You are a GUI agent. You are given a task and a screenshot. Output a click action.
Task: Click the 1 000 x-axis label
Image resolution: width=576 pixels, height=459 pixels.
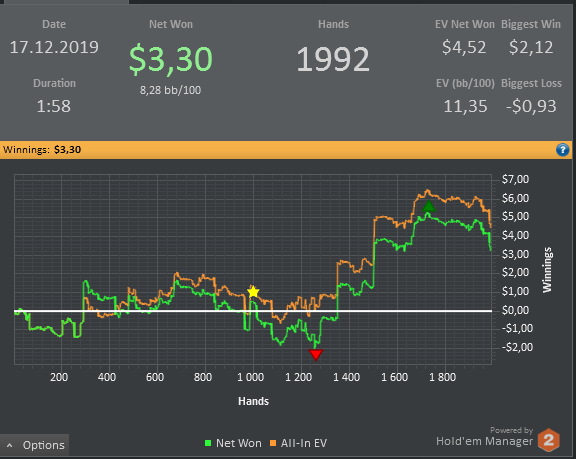pyautogui.click(x=251, y=377)
